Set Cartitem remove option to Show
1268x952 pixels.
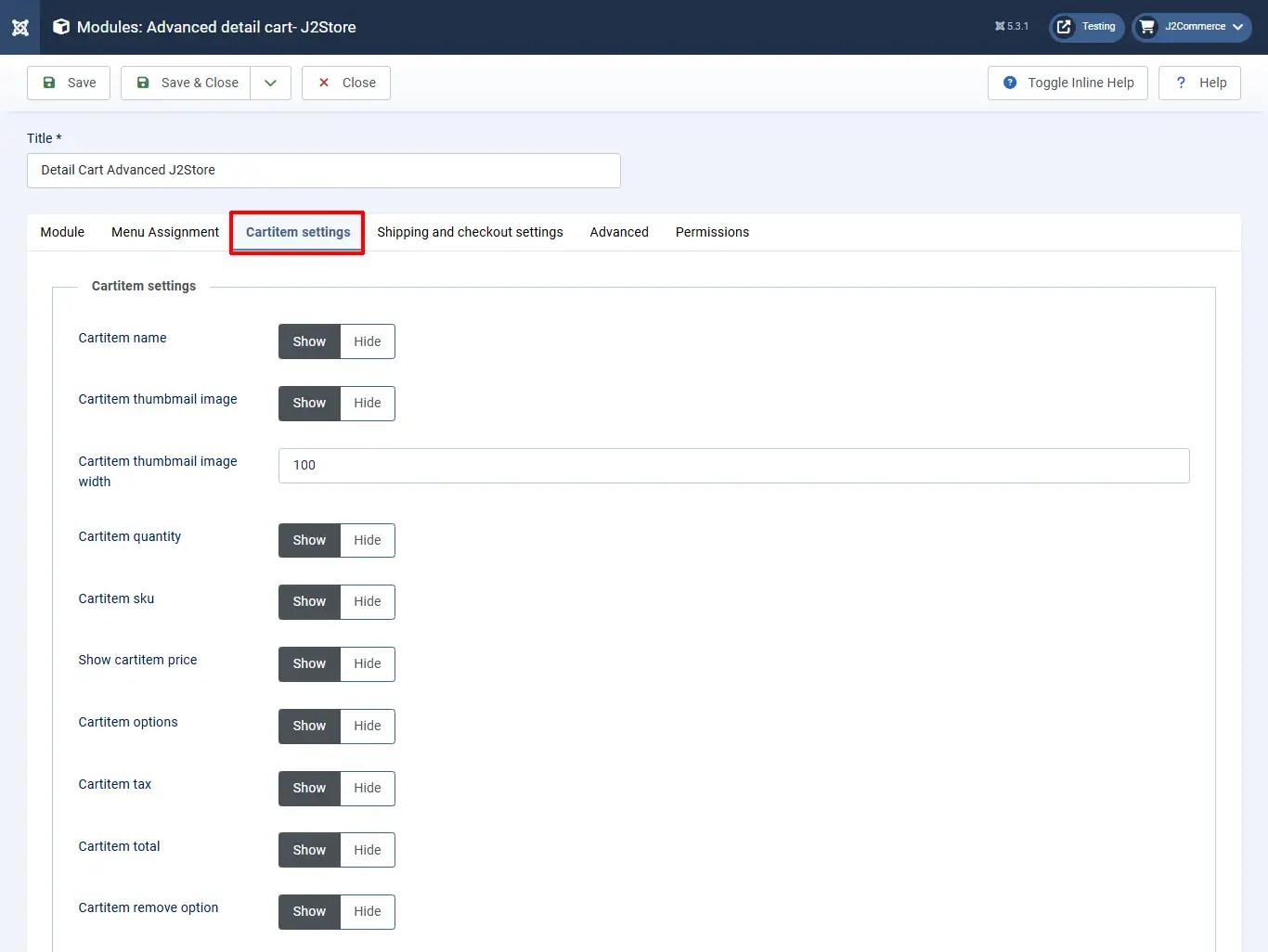coord(309,912)
